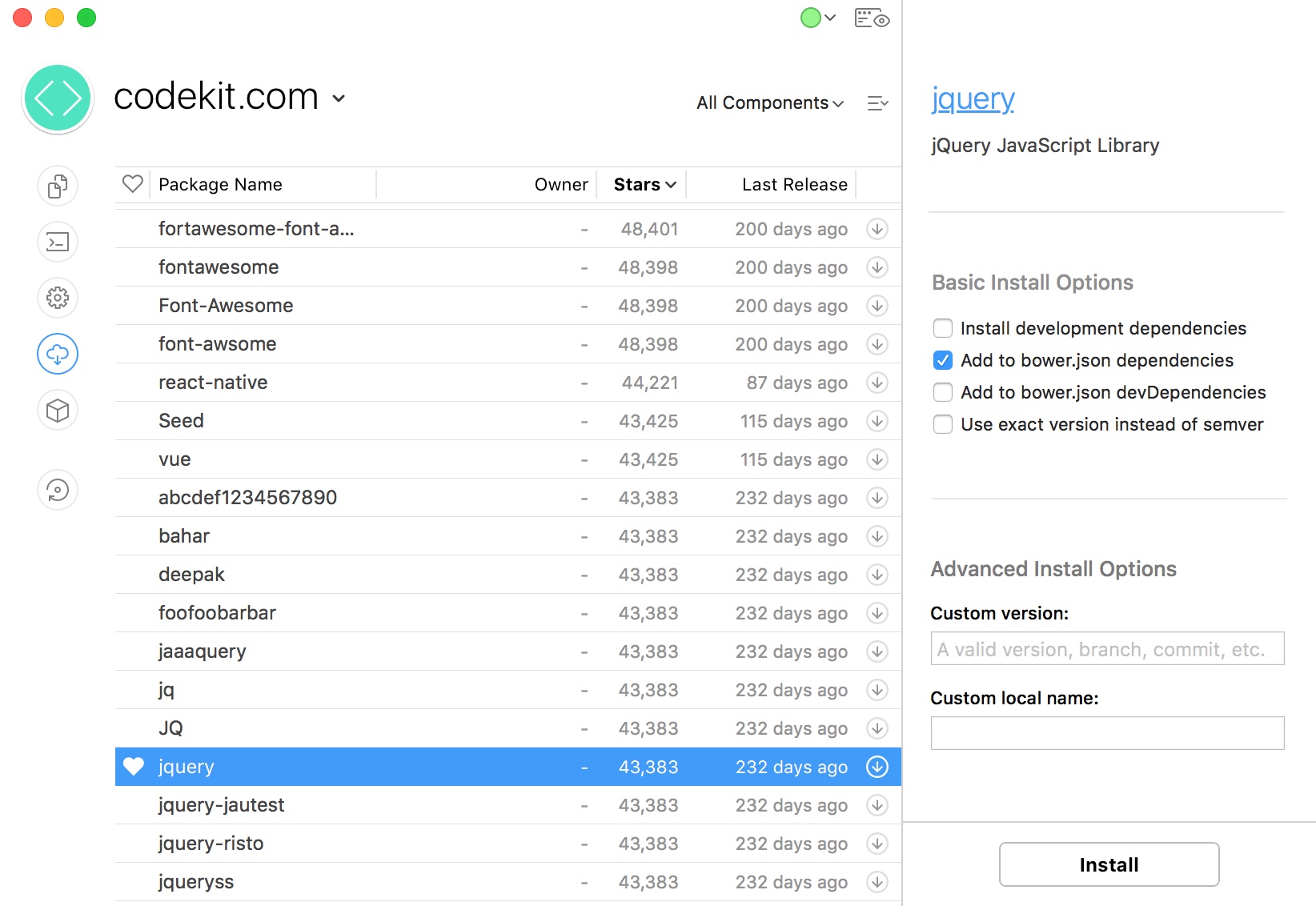Viewport: 1316px width, 906px height.
Task: Open the Files view in sidebar
Action: click(58, 186)
